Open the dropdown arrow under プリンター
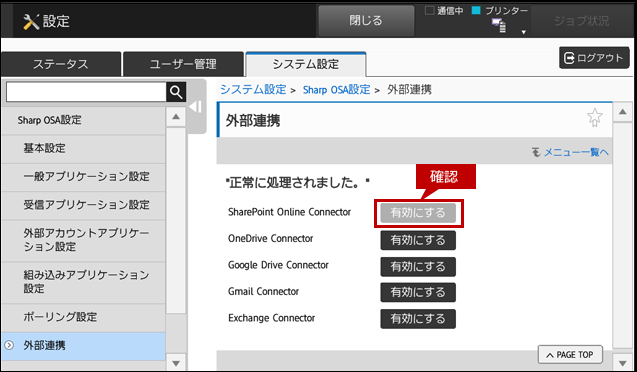This screenshot has height=372, width=637. click(524, 32)
